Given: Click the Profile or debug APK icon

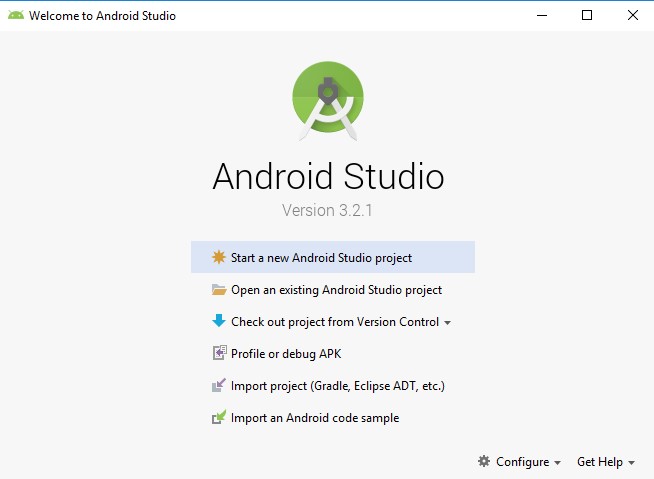Looking at the screenshot, I should click(219, 353).
